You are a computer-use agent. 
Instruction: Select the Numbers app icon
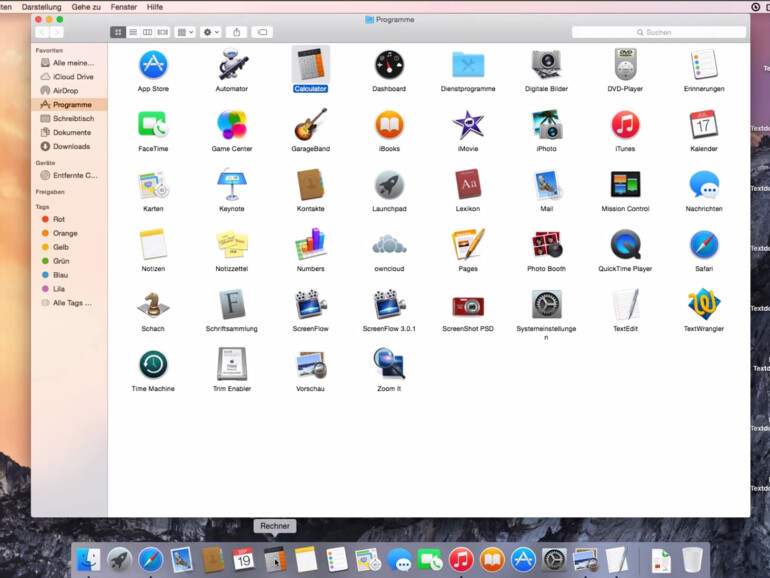[x=310, y=245]
